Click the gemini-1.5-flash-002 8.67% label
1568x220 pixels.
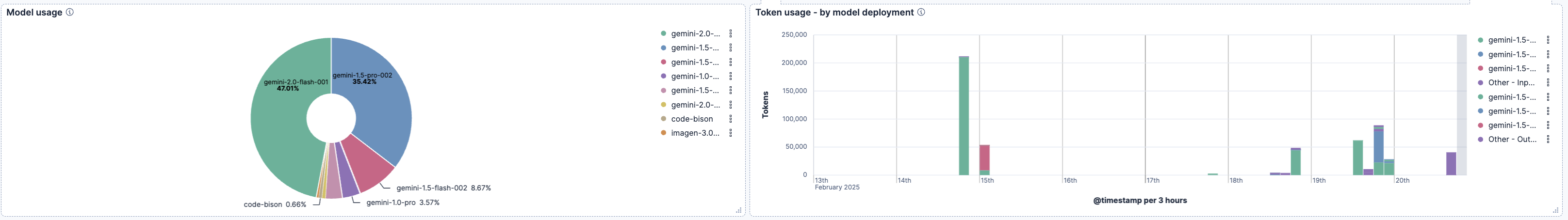click(x=444, y=189)
